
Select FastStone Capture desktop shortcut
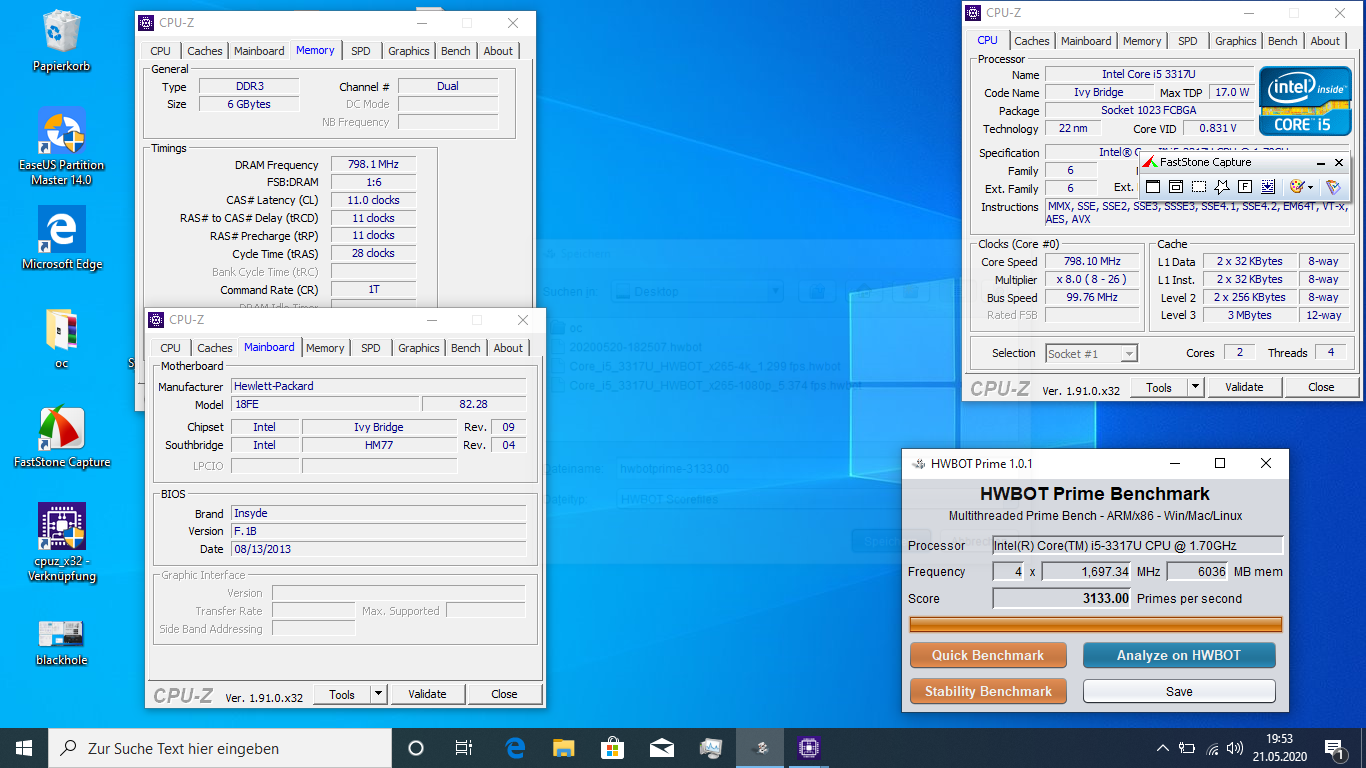[61, 437]
